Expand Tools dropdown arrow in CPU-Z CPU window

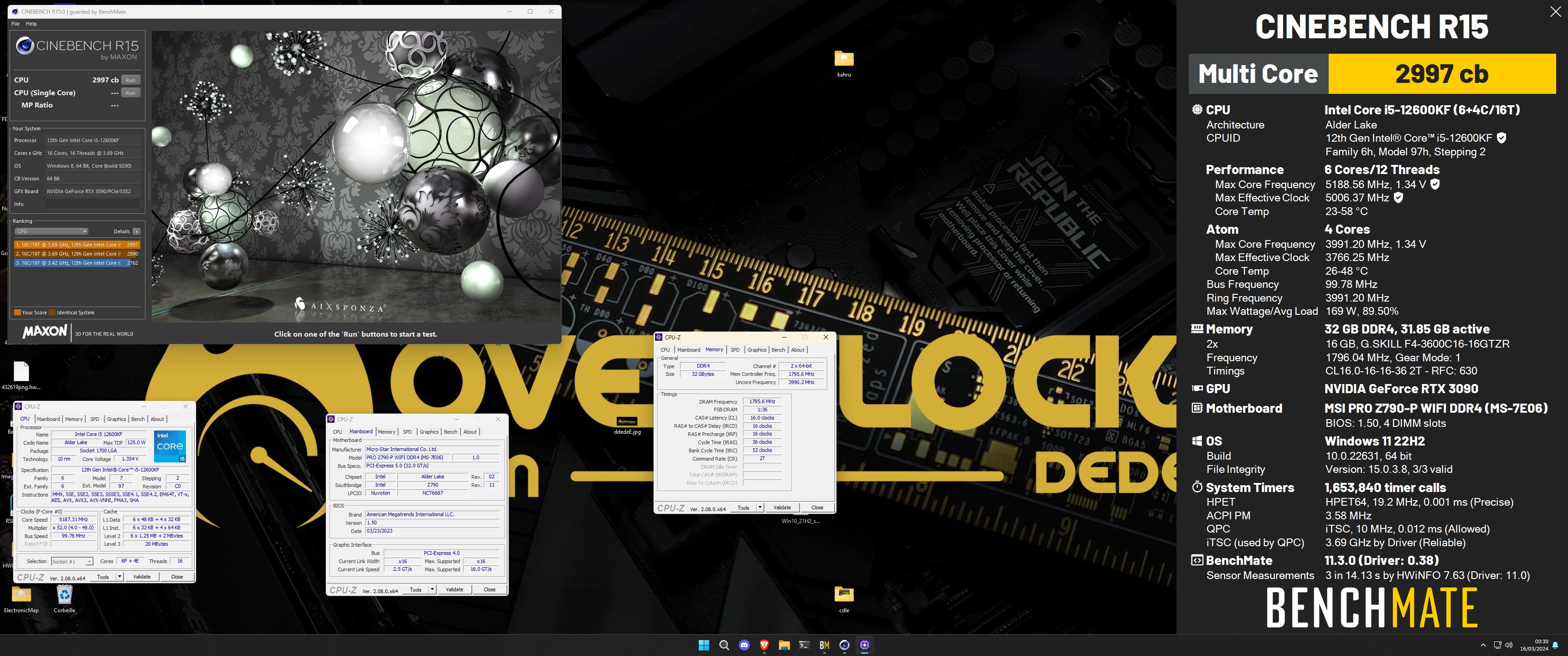(x=119, y=577)
